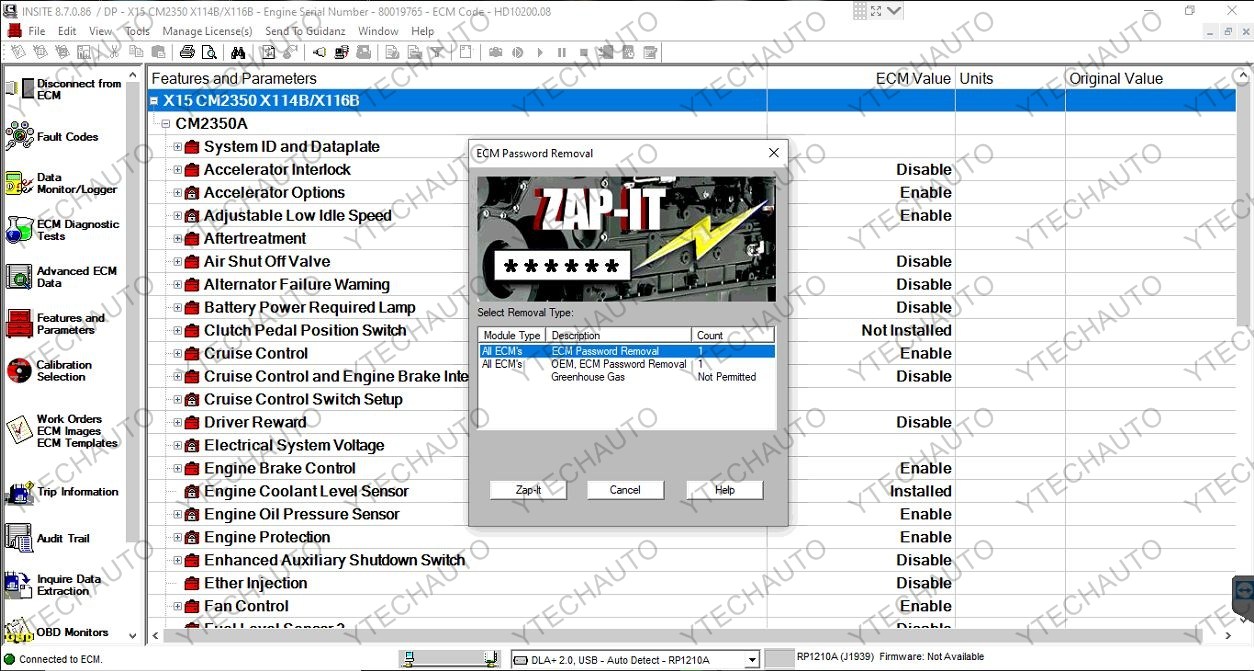The image size is (1254, 671).
Task: Open the Window menu
Action: click(x=378, y=31)
